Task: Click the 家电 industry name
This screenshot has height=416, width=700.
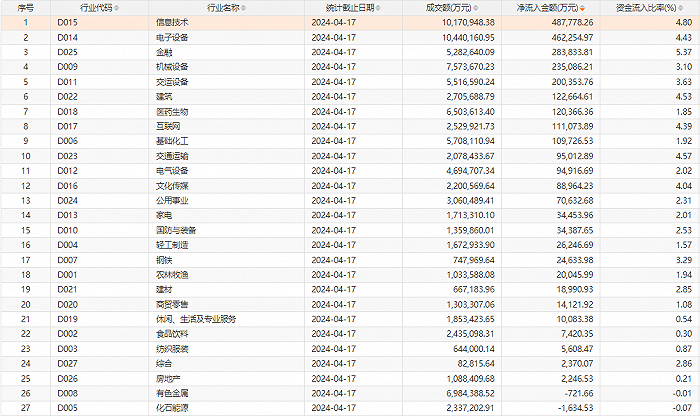Action: point(164,215)
